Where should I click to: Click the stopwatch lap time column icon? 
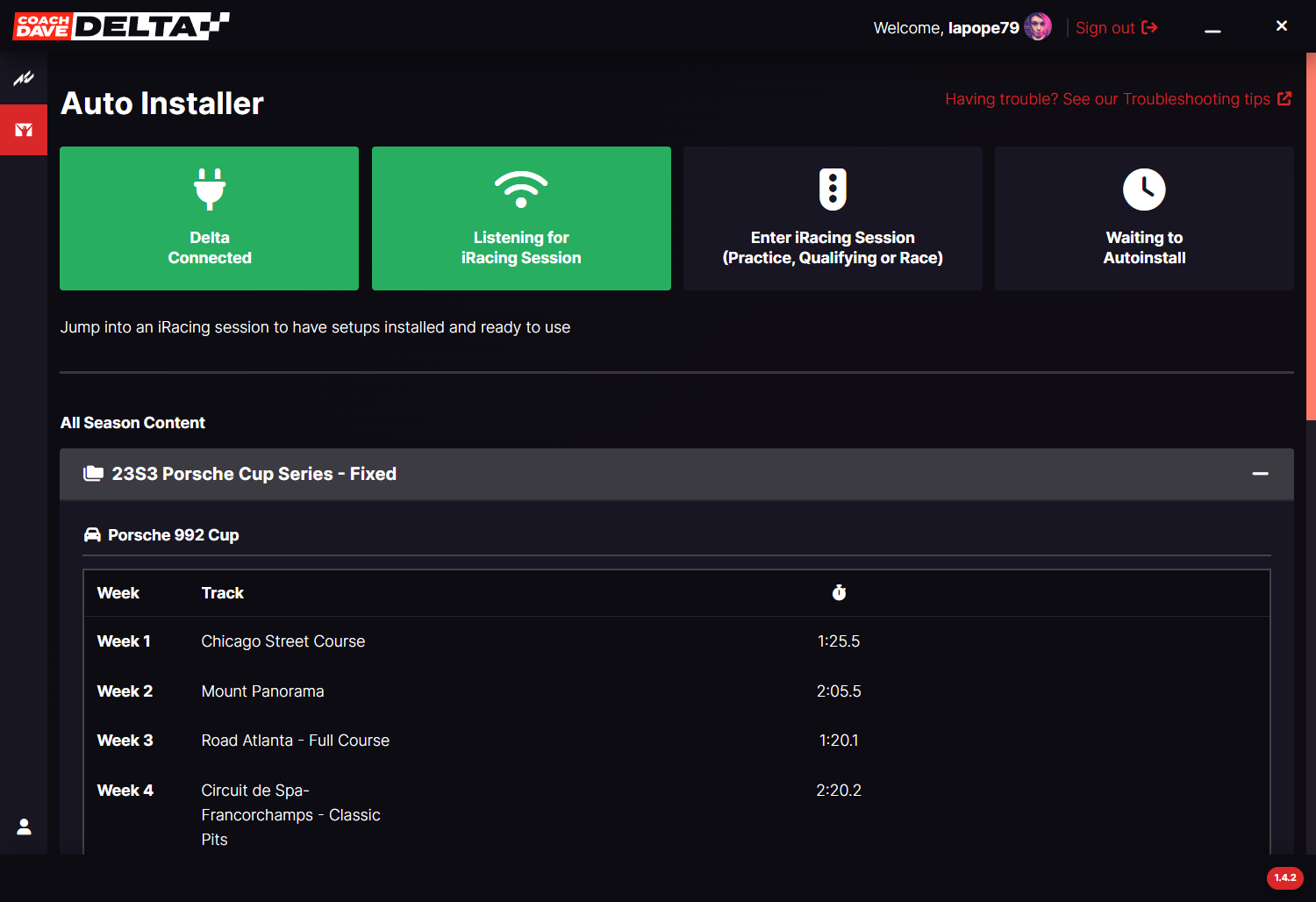pyautogui.click(x=839, y=592)
